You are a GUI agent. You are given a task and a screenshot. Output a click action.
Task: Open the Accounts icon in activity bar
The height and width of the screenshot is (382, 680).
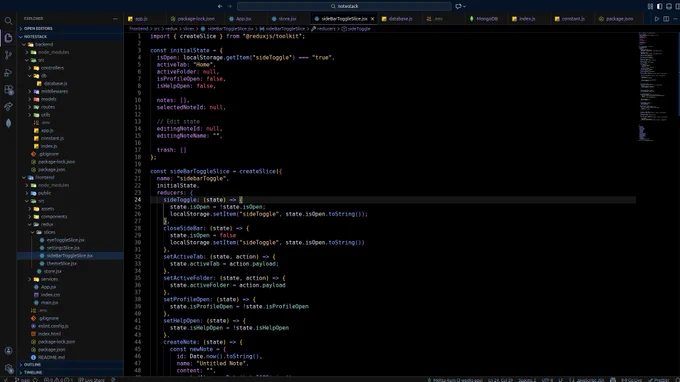click(x=8, y=351)
